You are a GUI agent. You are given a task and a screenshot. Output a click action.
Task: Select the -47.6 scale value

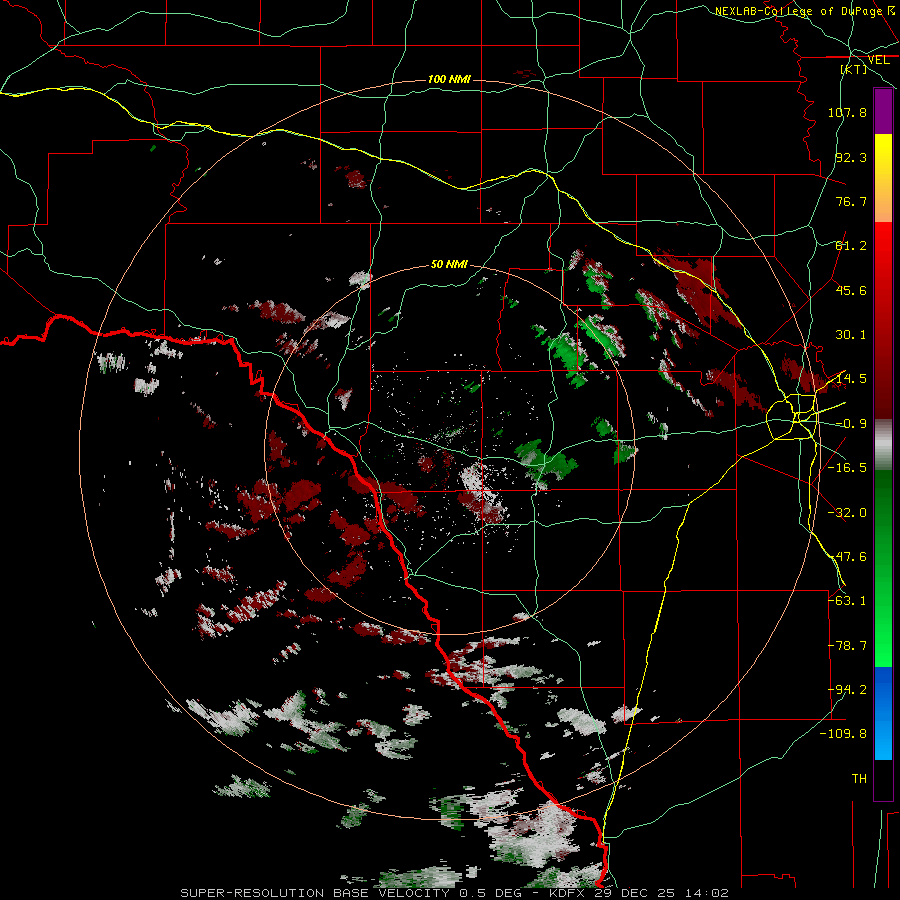pyautogui.click(x=847, y=557)
